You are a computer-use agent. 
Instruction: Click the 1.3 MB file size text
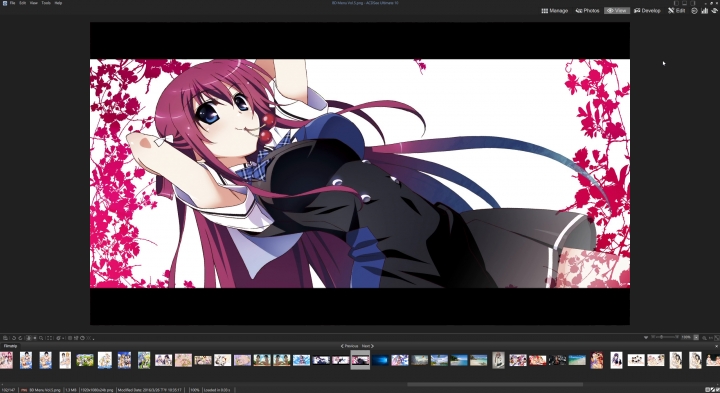pyautogui.click(x=70, y=390)
